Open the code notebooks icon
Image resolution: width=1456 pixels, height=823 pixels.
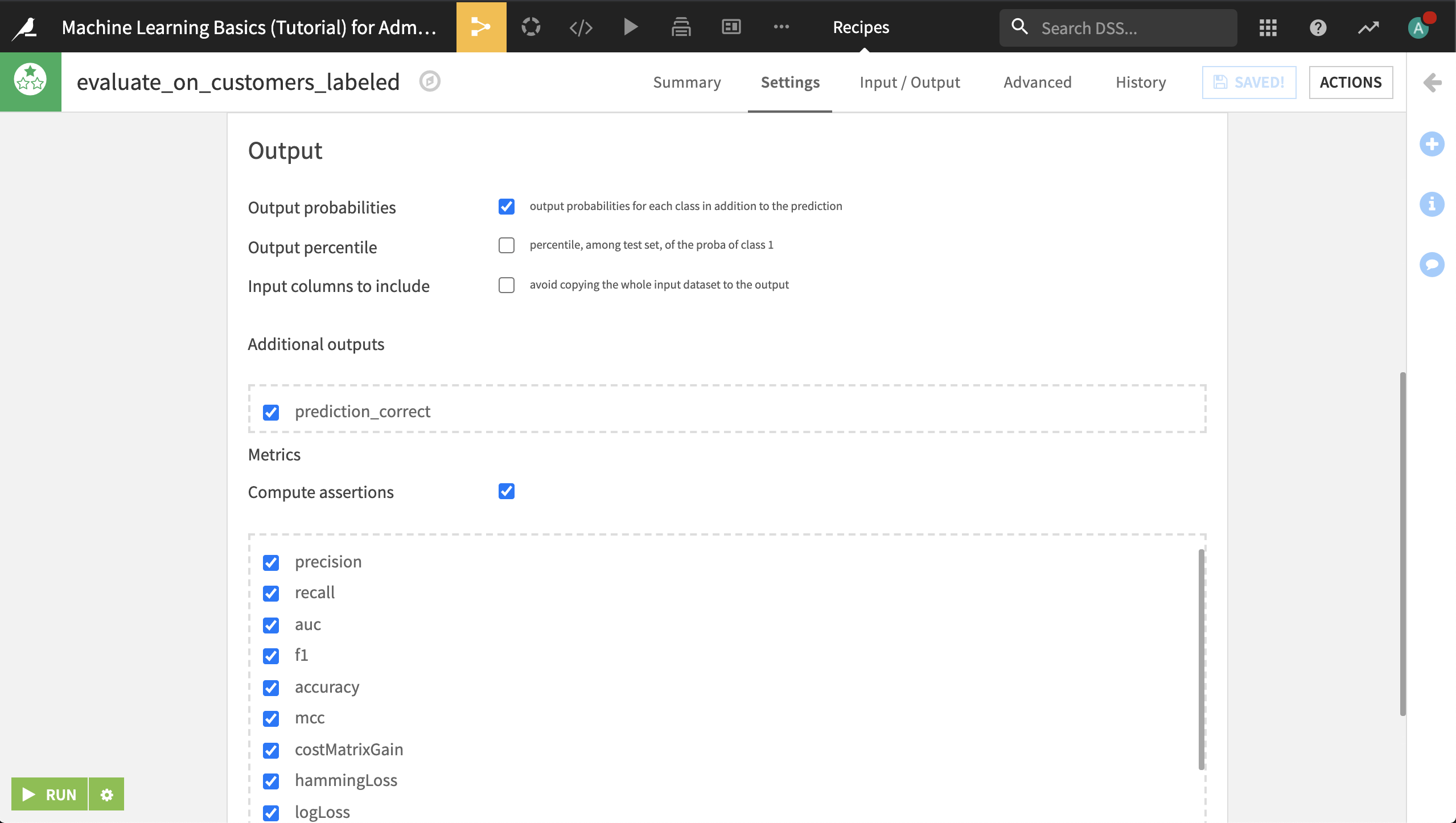tap(581, 27)
